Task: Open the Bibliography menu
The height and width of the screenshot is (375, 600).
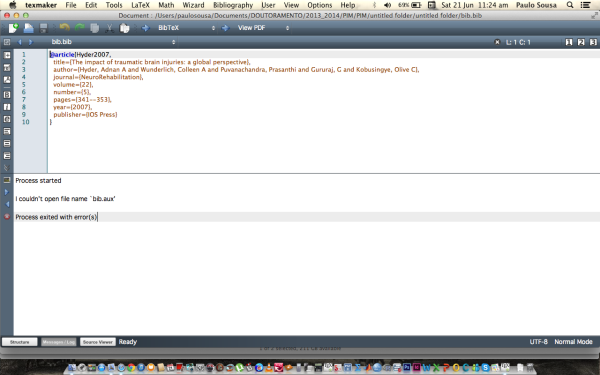Action: point(233,5)
